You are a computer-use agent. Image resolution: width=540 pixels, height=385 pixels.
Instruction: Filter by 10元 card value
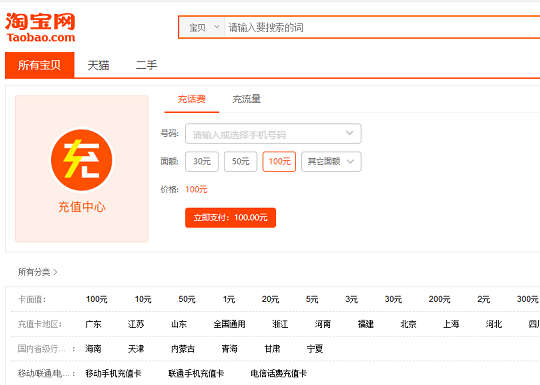tap(143, 299)
